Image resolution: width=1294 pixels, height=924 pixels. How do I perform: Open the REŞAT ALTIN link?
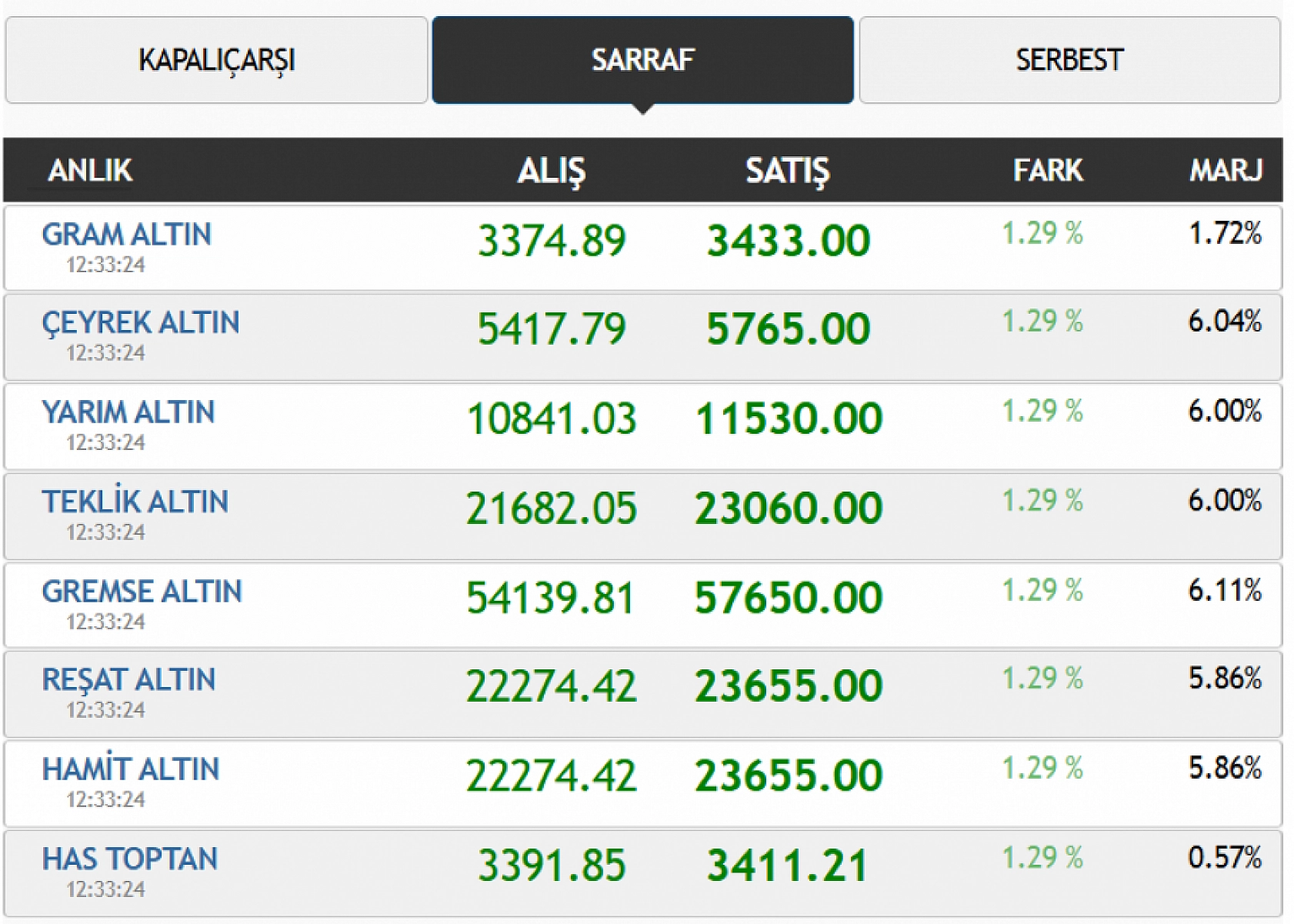pyautogui.click(x=128, y=680)
